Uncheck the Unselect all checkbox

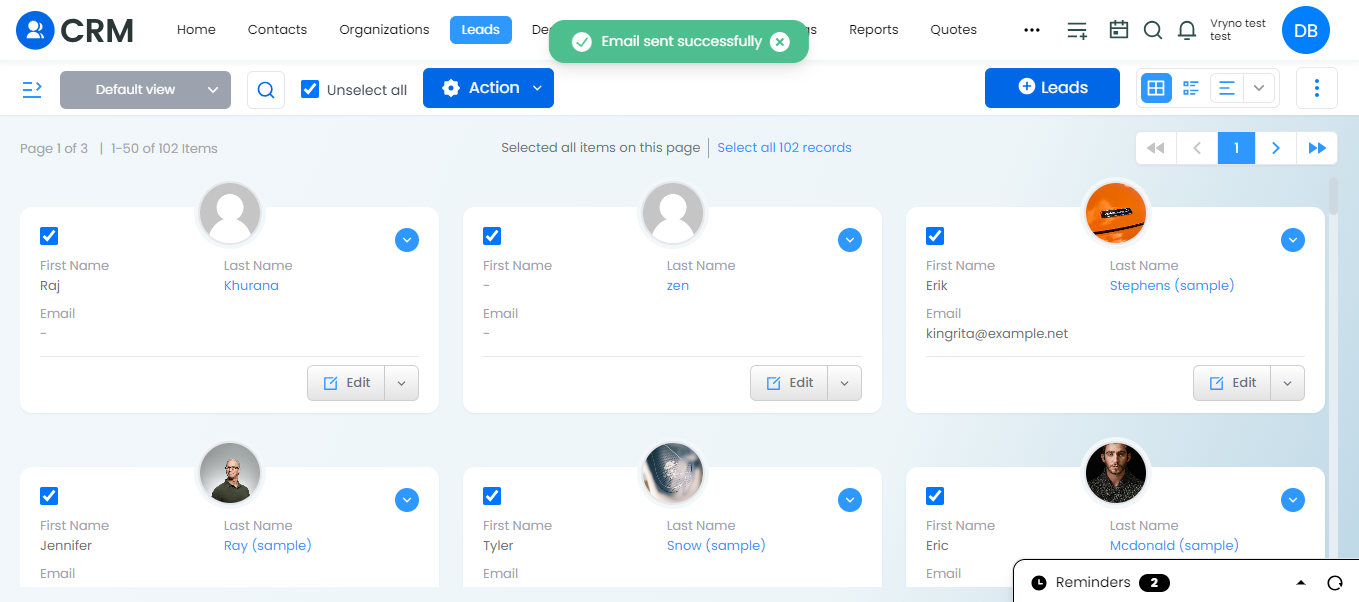310,89
